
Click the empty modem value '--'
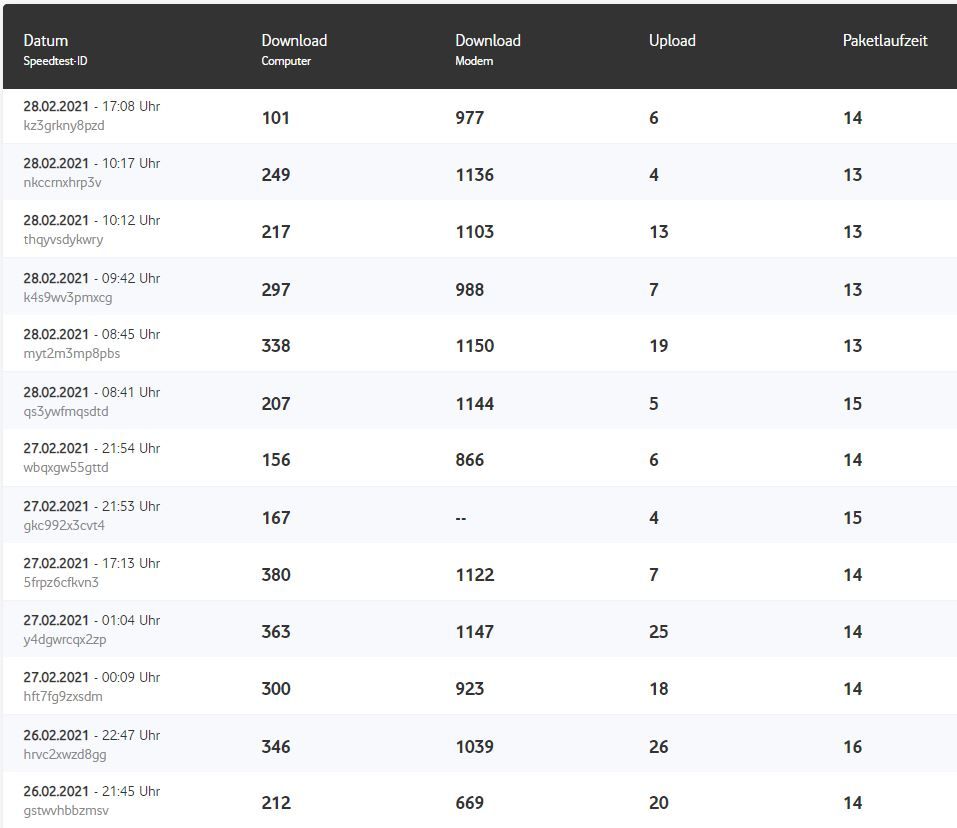click(461, 519)
